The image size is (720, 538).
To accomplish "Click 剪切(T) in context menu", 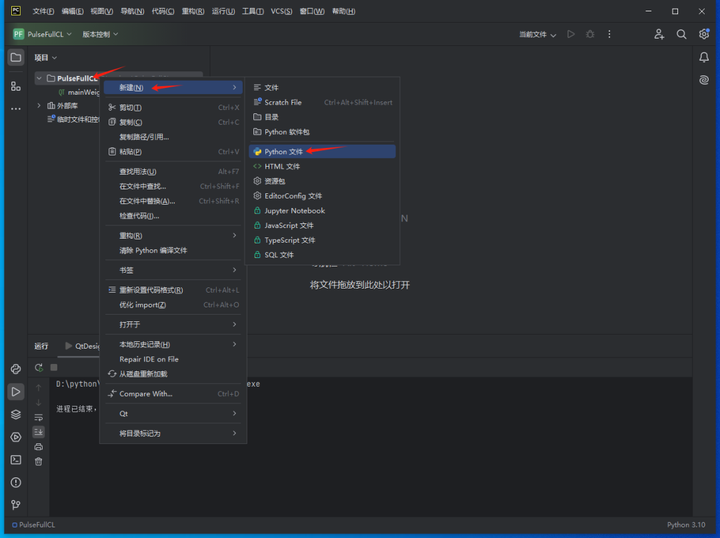I will click(173, 107).
